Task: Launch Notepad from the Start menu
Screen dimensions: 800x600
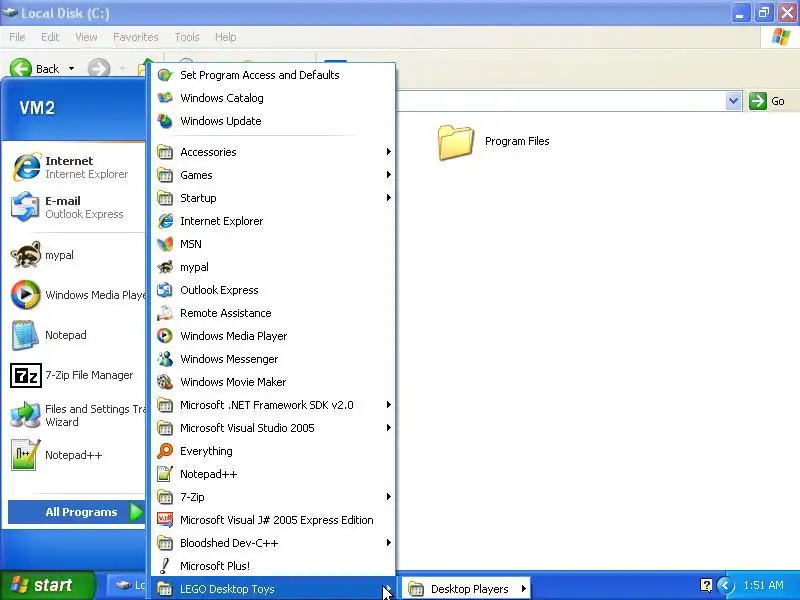Action: pyautogui.click(x=76, y=335)
